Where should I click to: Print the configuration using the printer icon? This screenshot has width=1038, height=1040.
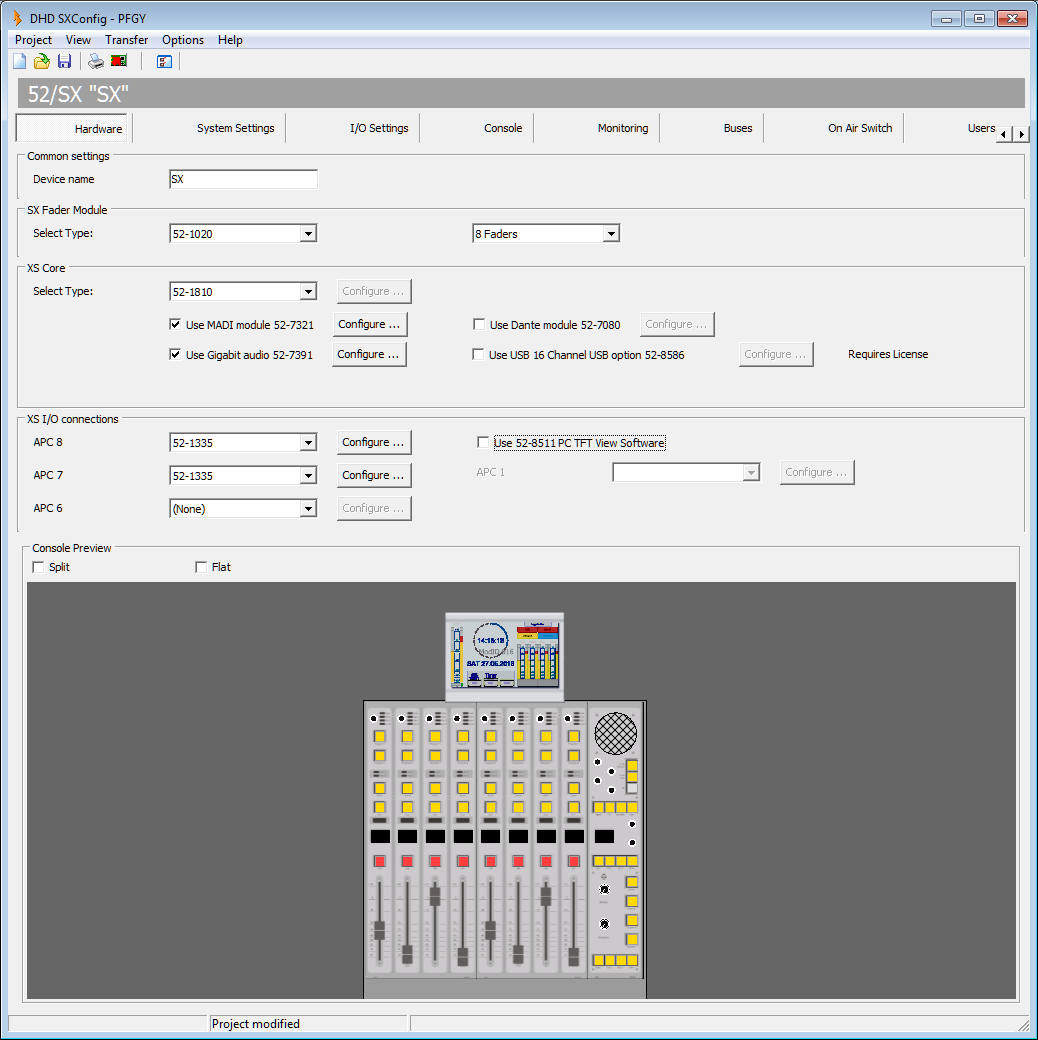96,62
